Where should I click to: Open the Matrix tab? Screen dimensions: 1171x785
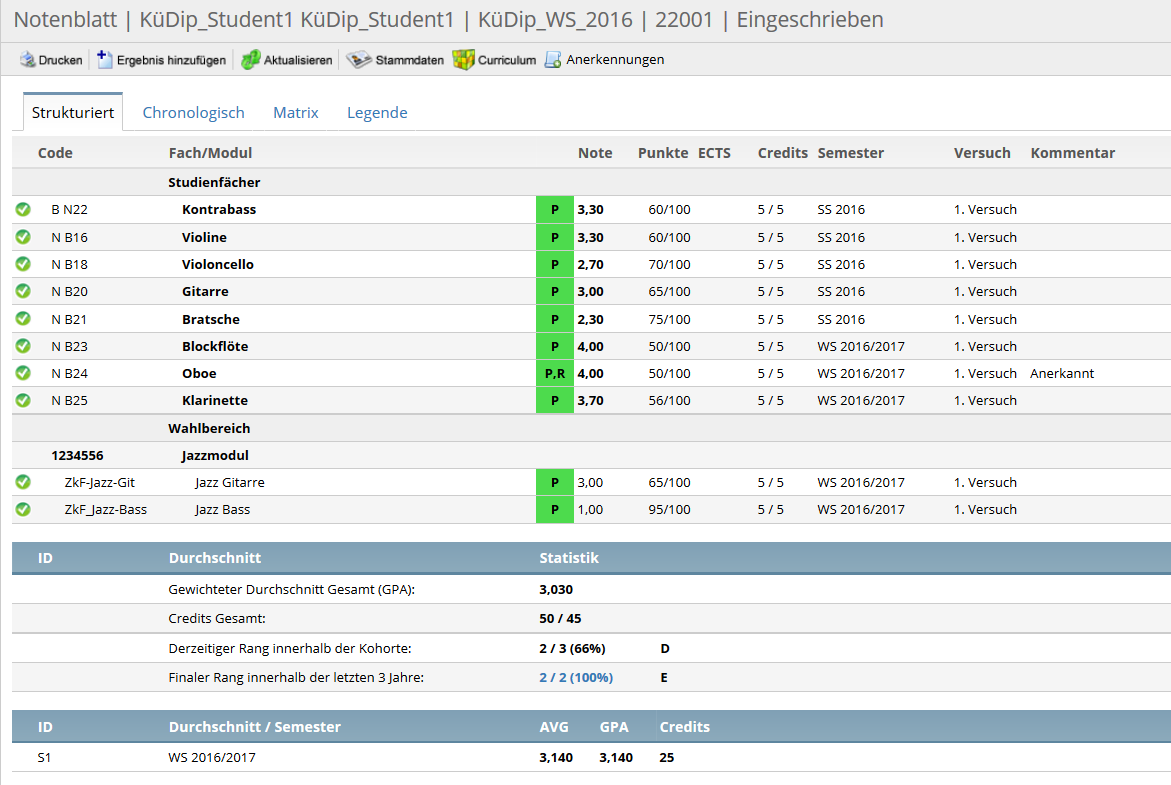296,113
